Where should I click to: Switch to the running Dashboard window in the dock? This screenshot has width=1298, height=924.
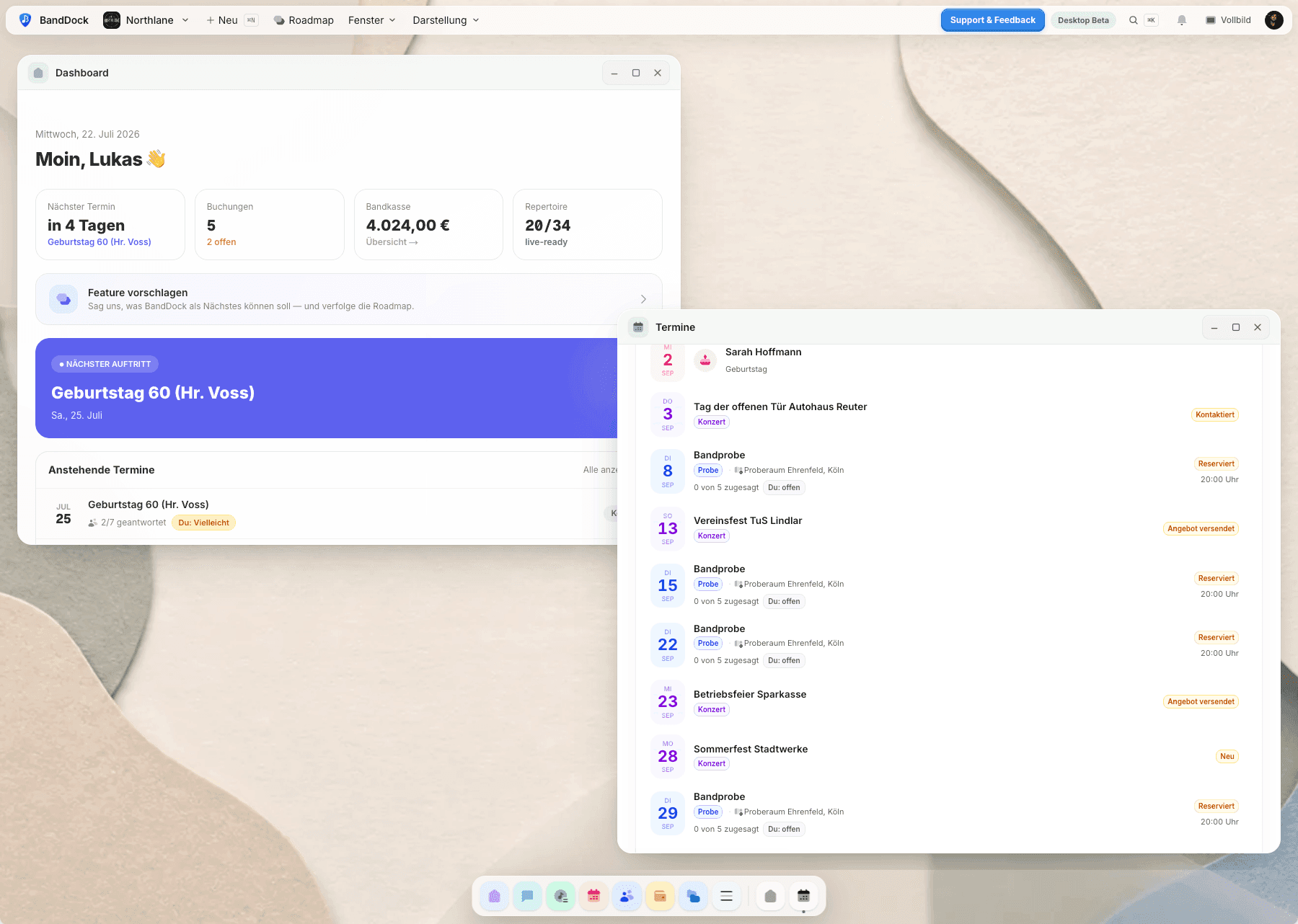click(x=770, y=896)
